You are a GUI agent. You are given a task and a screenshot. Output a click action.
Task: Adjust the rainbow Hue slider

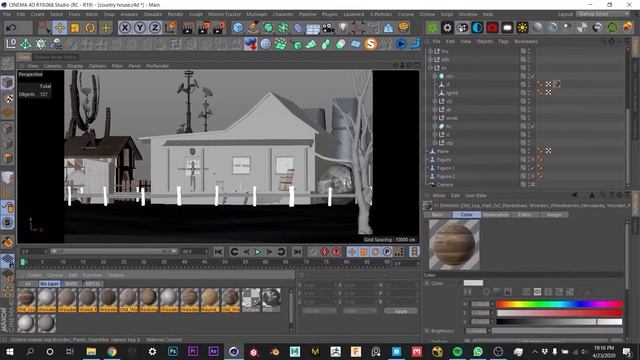(x=559, y=304)
